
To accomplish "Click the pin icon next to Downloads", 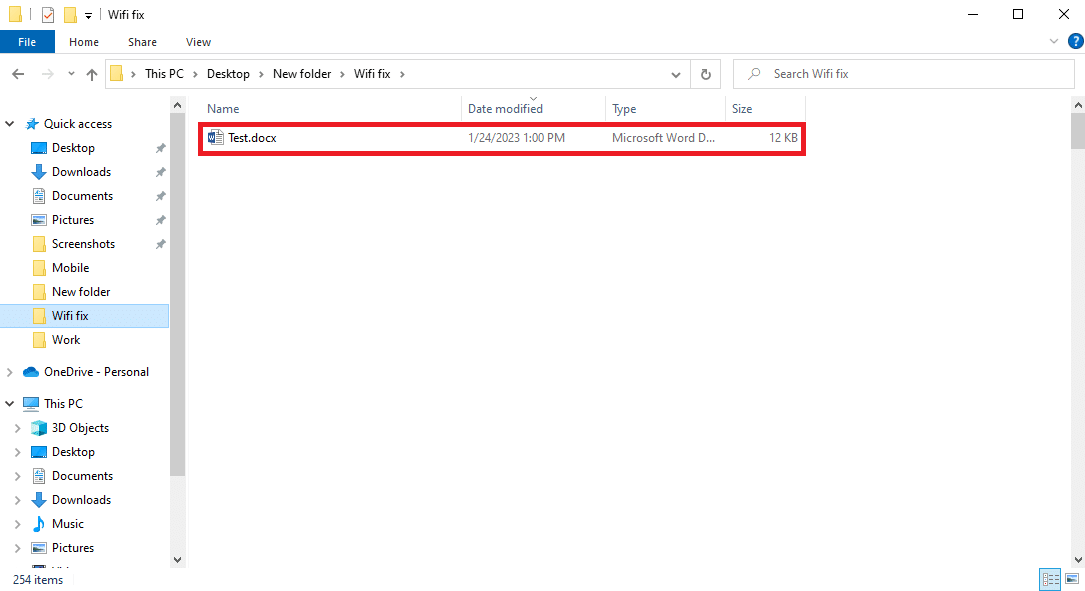I will 161,172.
